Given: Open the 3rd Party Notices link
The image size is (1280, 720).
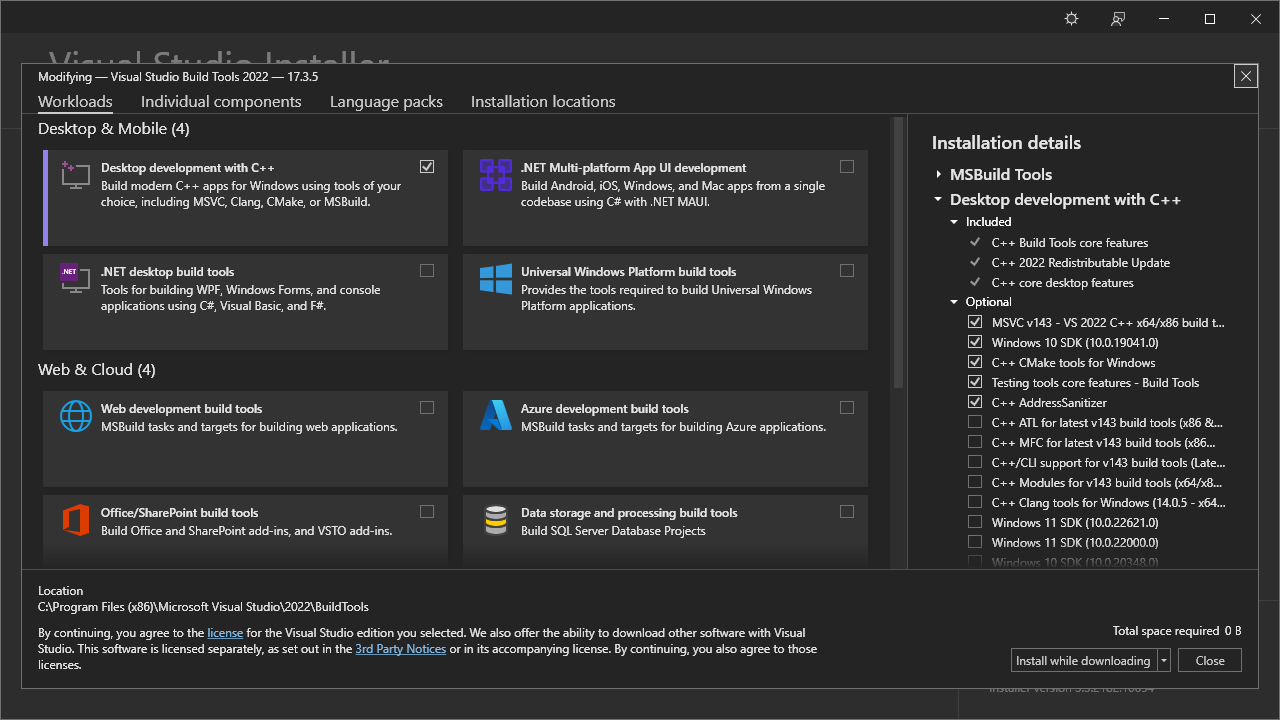Looking at the screenshot, I should [401, 649].
